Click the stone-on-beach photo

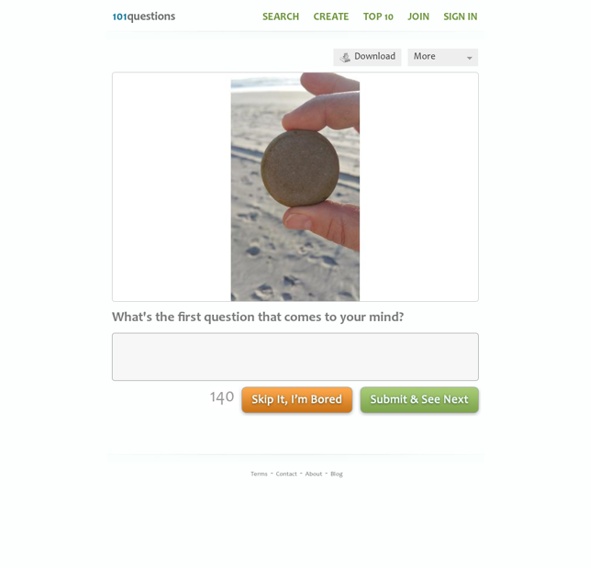click(295, 187)
